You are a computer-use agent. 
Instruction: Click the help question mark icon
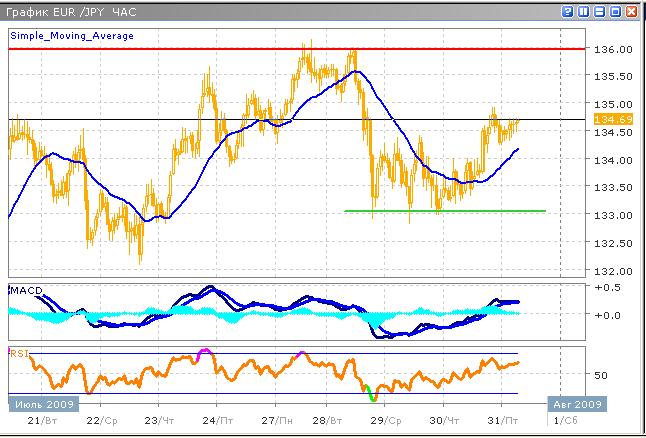pyautogui.click(x=568, y=11)
